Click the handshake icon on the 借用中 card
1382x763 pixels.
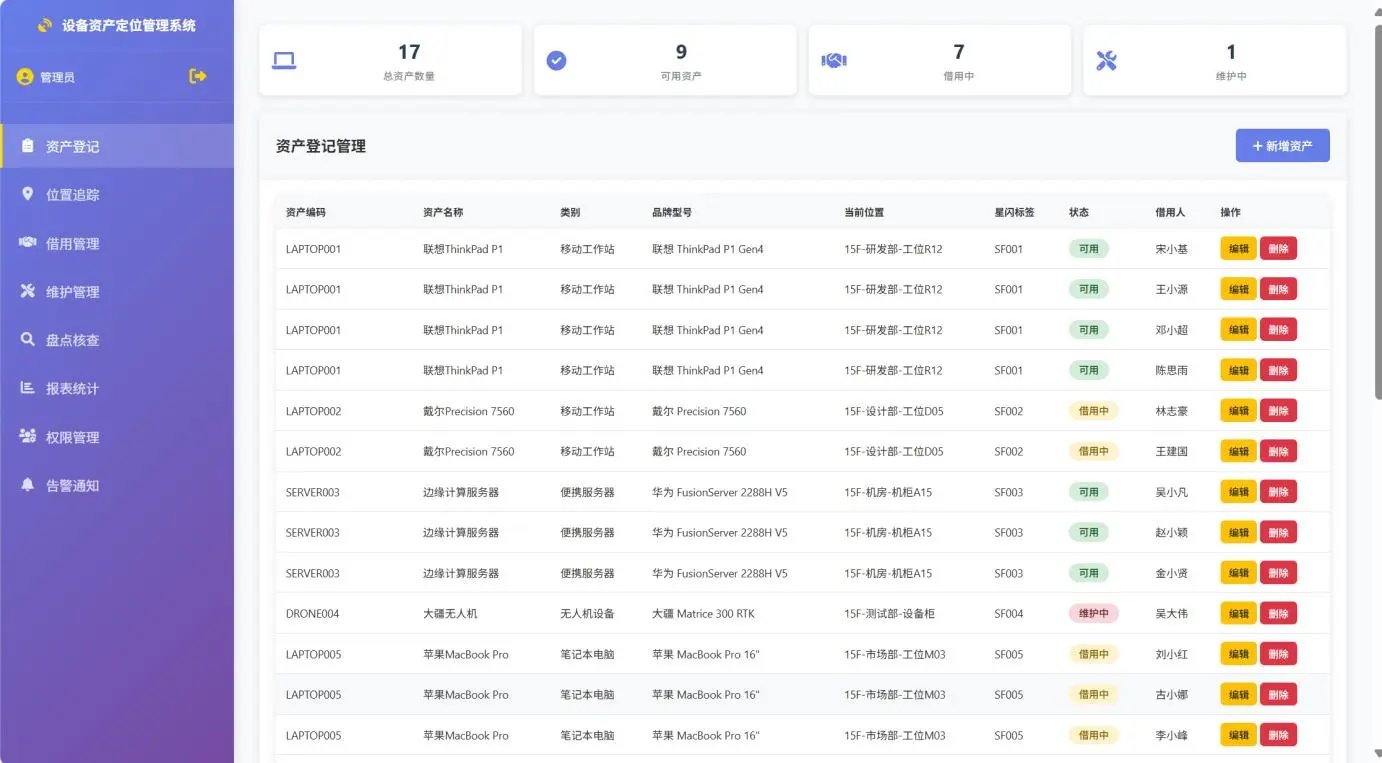pos(833,59)
